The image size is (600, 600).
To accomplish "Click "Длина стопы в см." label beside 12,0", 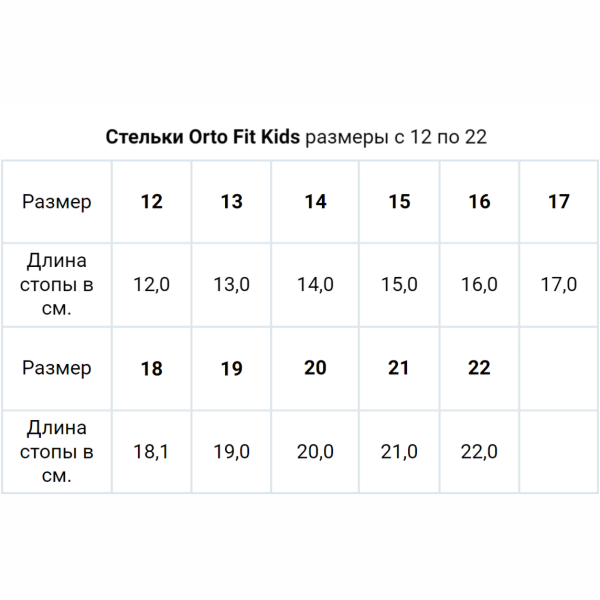I will point(57,285).
